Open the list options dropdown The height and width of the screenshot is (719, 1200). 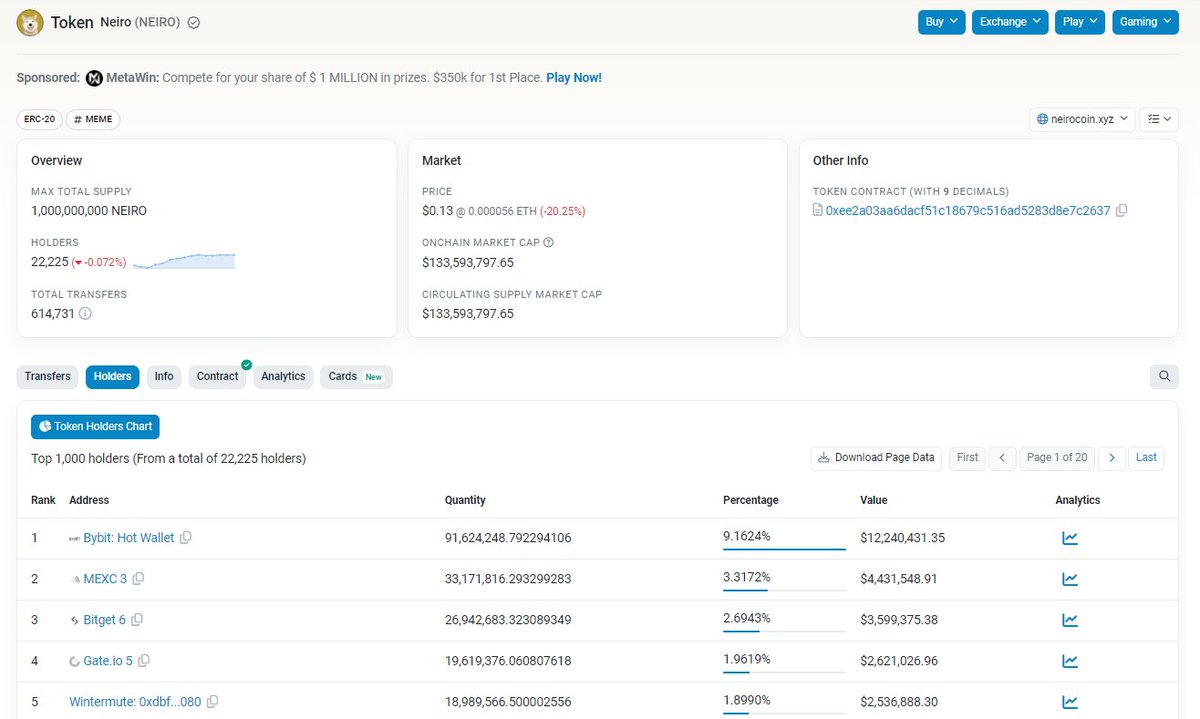click(x=1160, y=119)
